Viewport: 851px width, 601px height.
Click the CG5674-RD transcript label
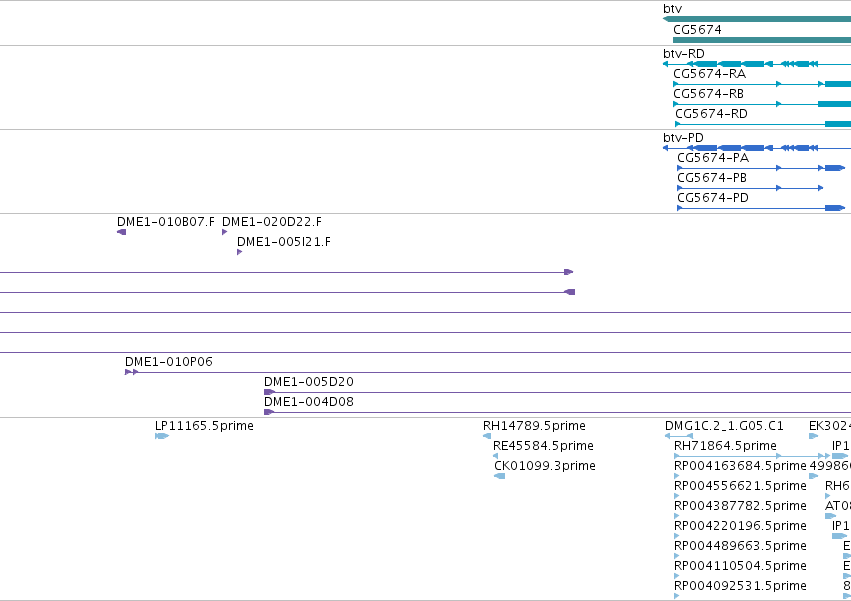point(711,114)
